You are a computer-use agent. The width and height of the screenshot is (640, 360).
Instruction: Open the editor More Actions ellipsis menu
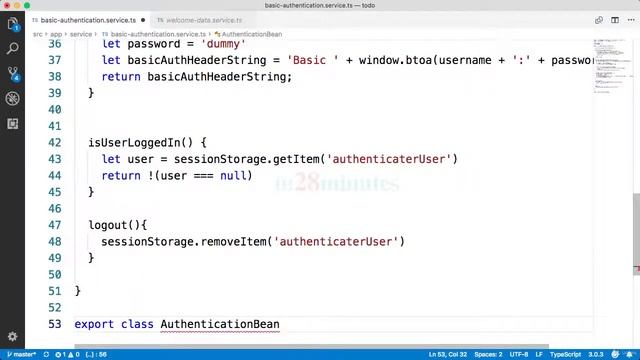tap(631, 20)
